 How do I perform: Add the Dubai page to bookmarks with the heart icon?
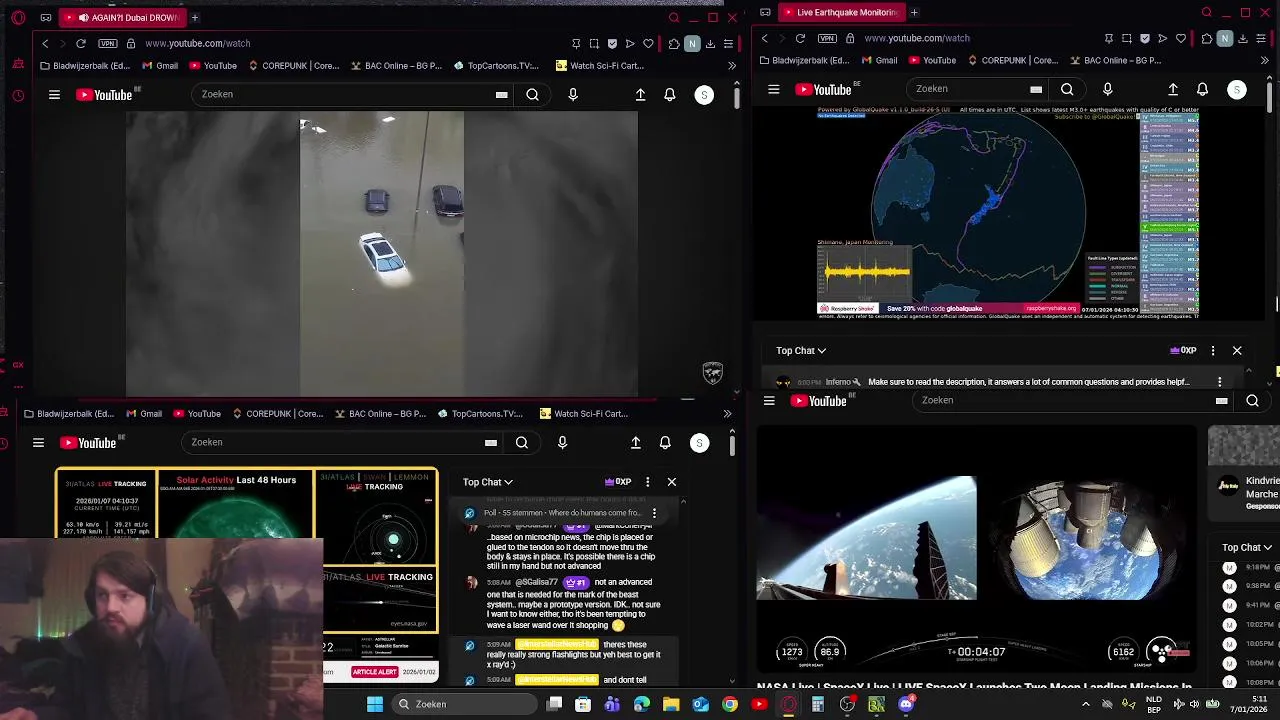[648, 44]
